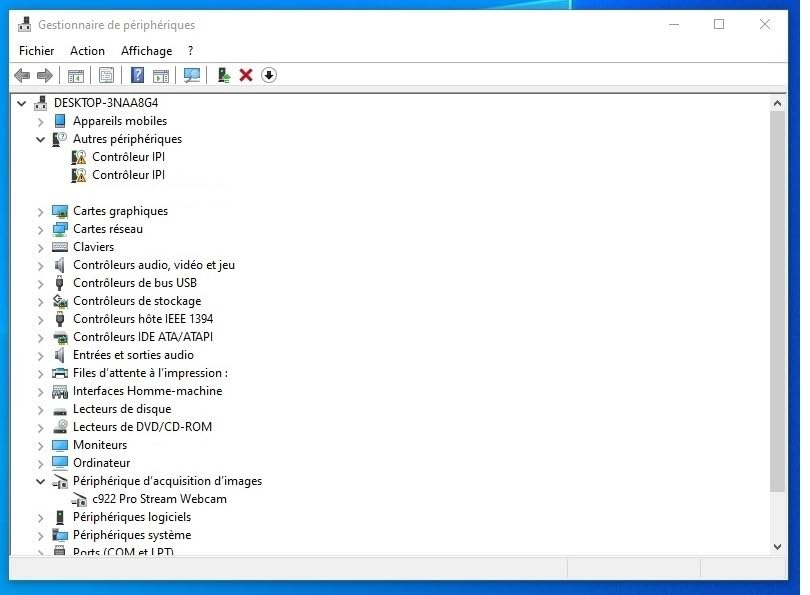Click the computer icon beside DESKTOP-3NAA8G4

[40, 103]
